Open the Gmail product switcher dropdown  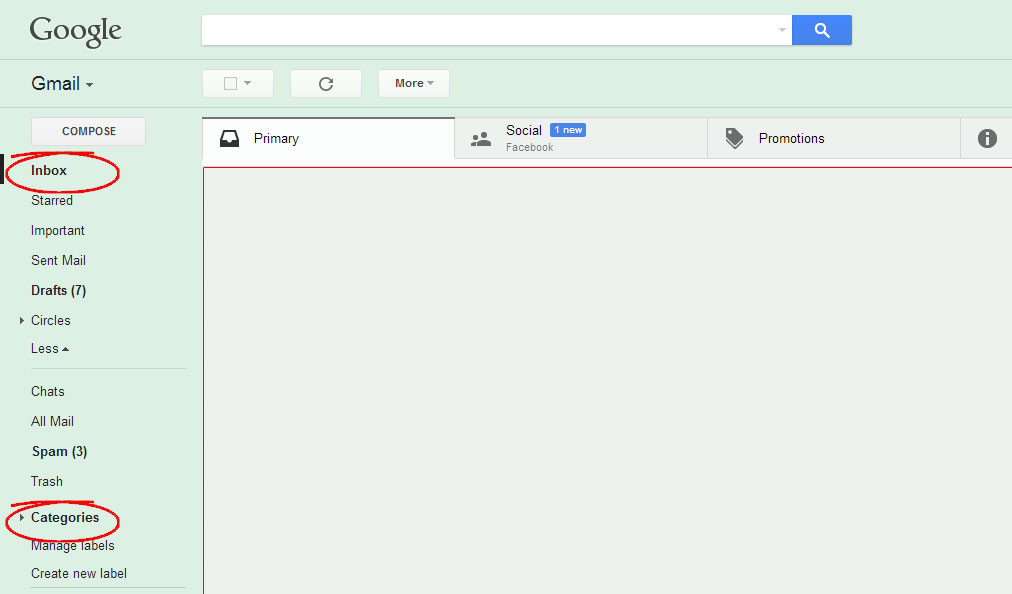point(63,84)
